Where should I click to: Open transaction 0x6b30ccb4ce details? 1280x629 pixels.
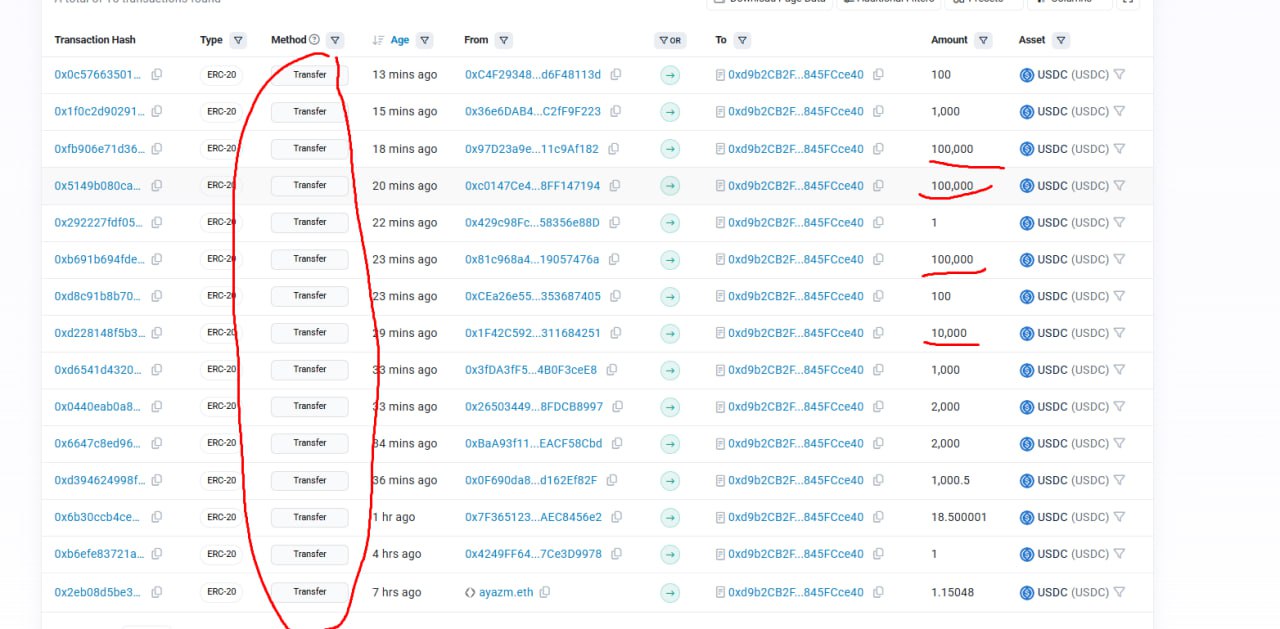tap(99, 518)
